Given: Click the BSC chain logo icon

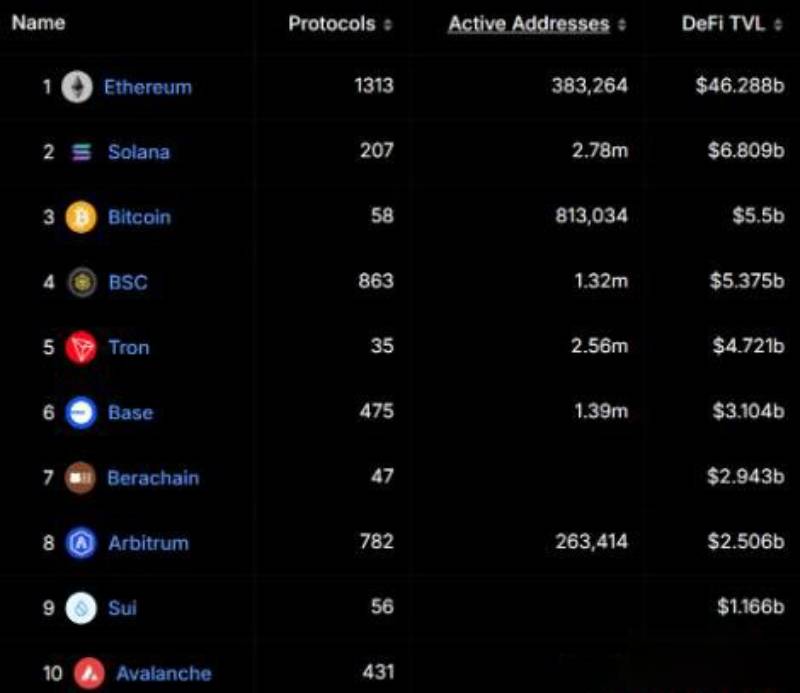Looking at the screenshot, I should click(81, 282).
